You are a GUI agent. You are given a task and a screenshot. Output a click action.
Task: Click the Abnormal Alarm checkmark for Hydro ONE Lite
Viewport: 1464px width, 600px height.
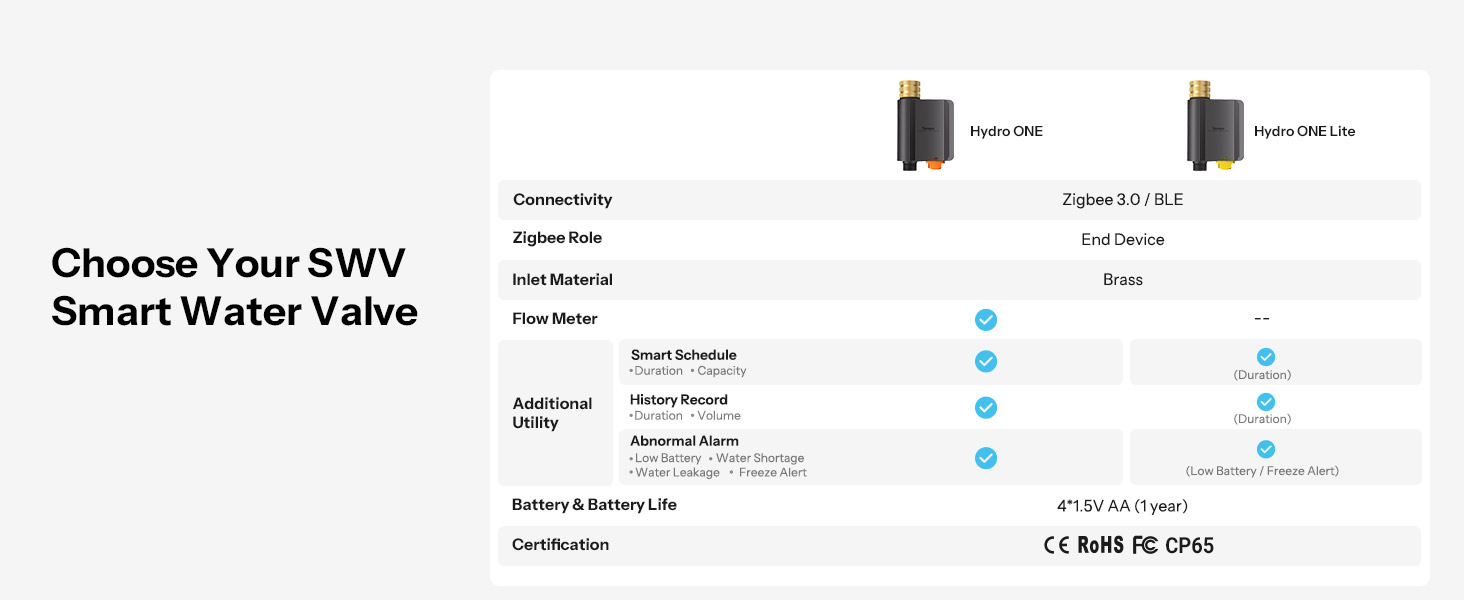1266,449
